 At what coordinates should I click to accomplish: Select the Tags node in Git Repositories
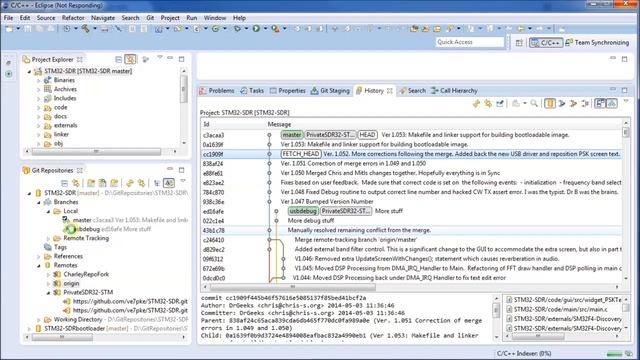[60, 247]
